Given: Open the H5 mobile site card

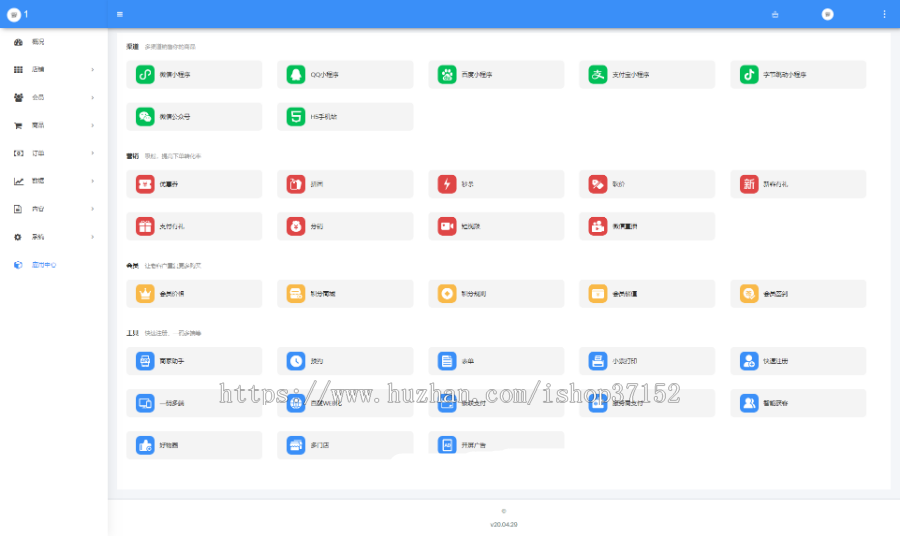Looking at the screenshot, I should (x=345, y=116).
